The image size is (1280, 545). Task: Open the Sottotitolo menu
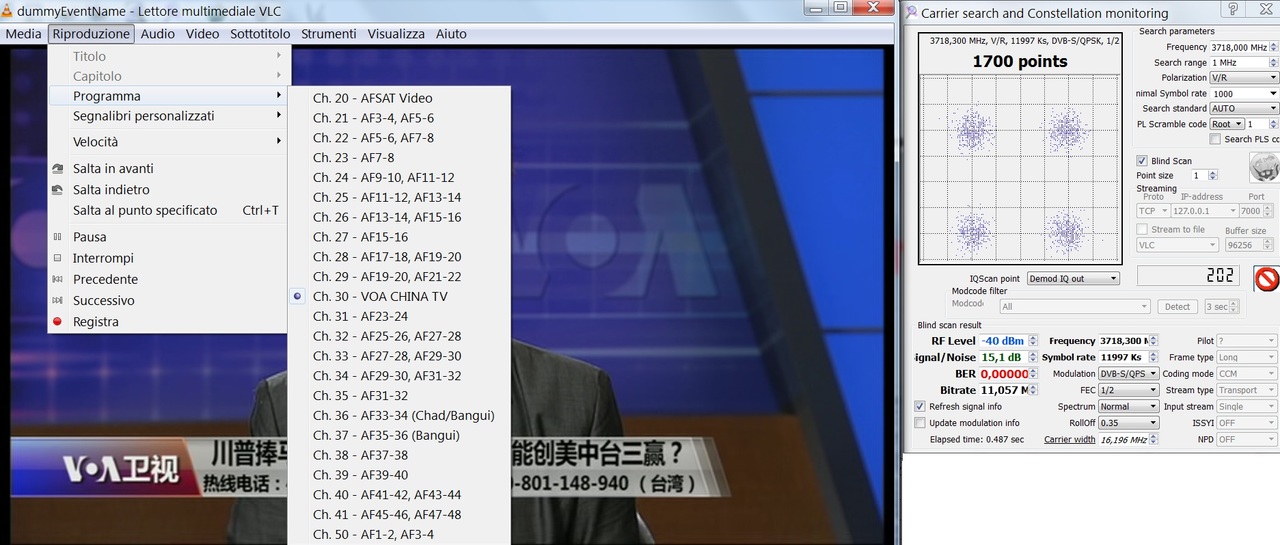(x=260, y=34)
